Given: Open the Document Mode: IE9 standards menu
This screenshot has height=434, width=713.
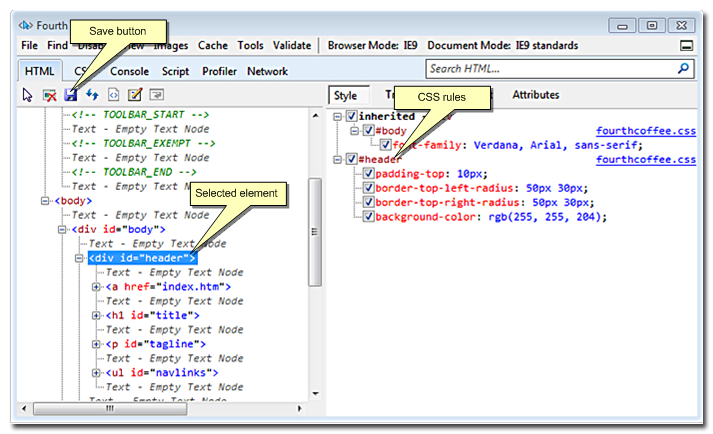Looking at the screenshot, I should tap(502, 45).
